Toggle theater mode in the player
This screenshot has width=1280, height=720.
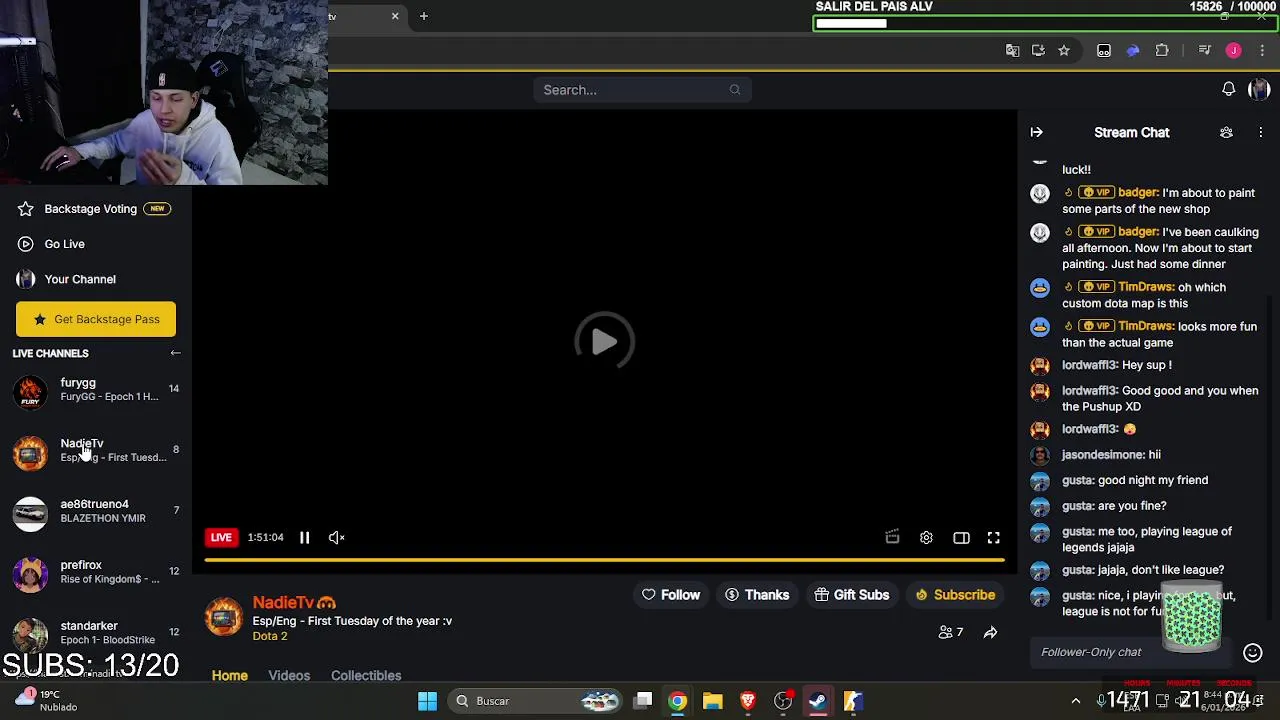(961, 538)
